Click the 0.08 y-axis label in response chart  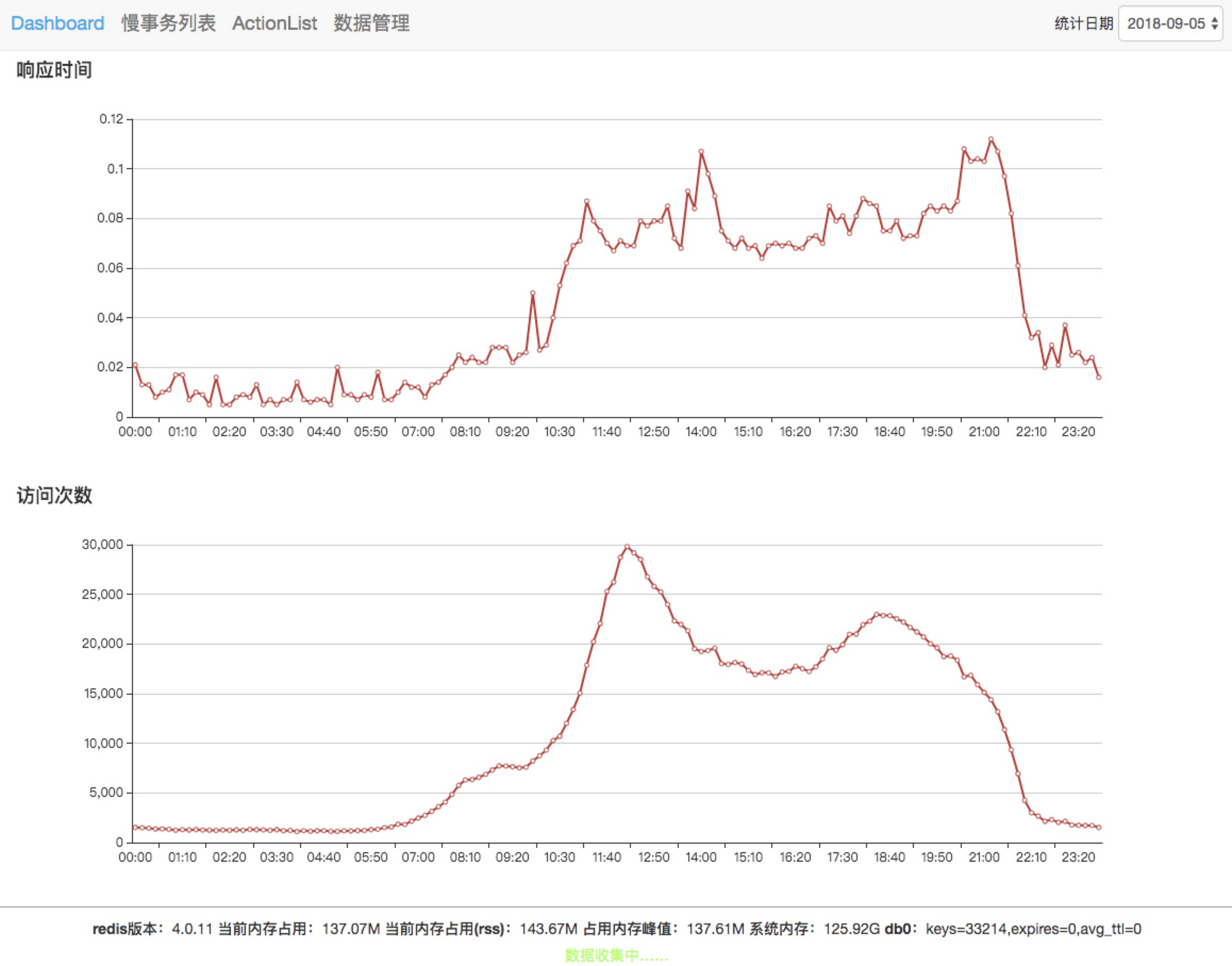(110, 218)
